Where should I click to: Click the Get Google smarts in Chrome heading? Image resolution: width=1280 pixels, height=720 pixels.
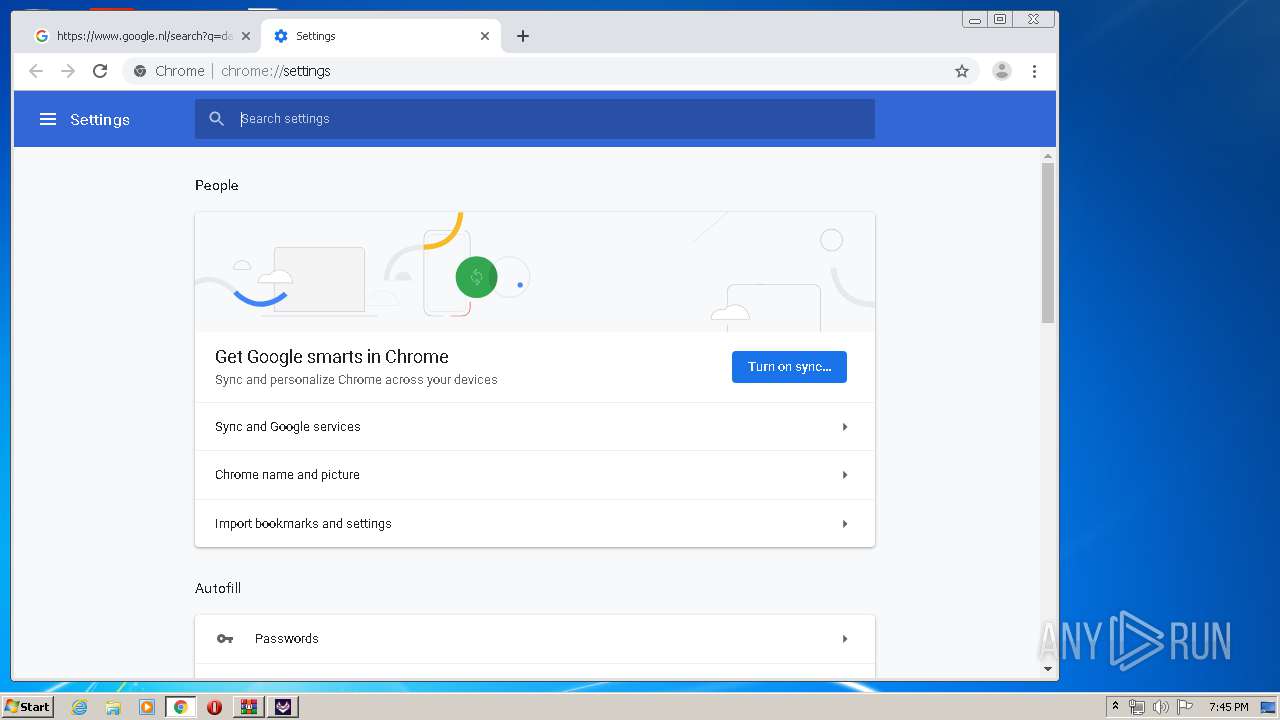332,357
